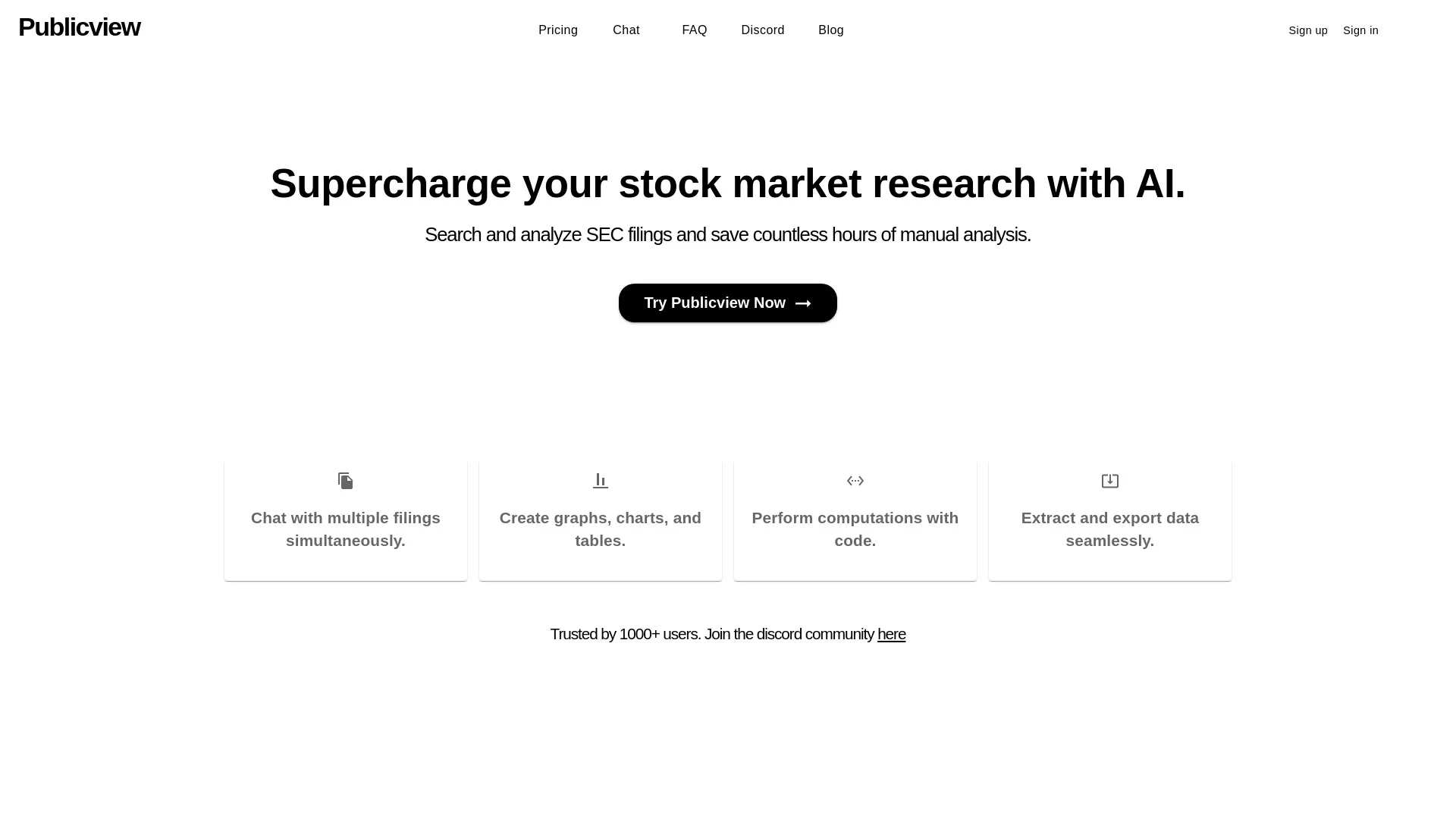Open the Perform computations with code card

[855, 519]
